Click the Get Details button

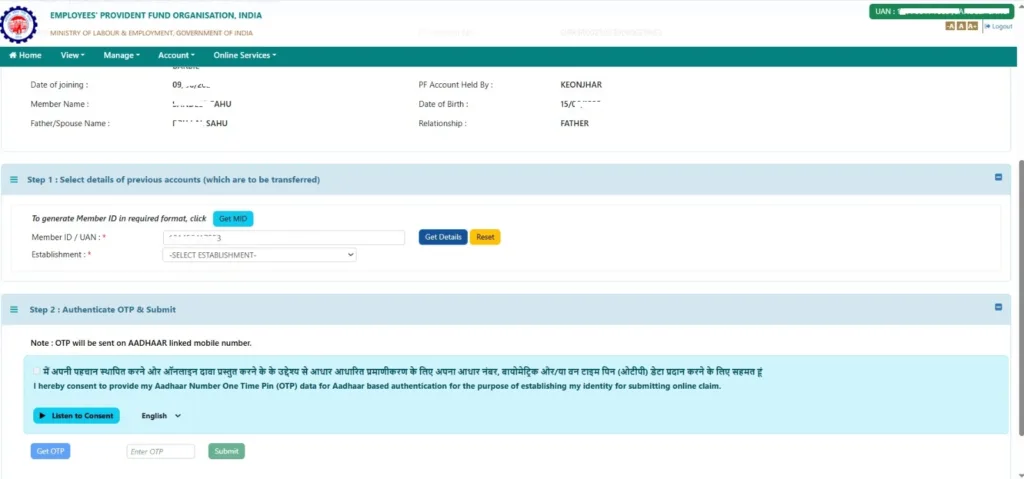443,237
